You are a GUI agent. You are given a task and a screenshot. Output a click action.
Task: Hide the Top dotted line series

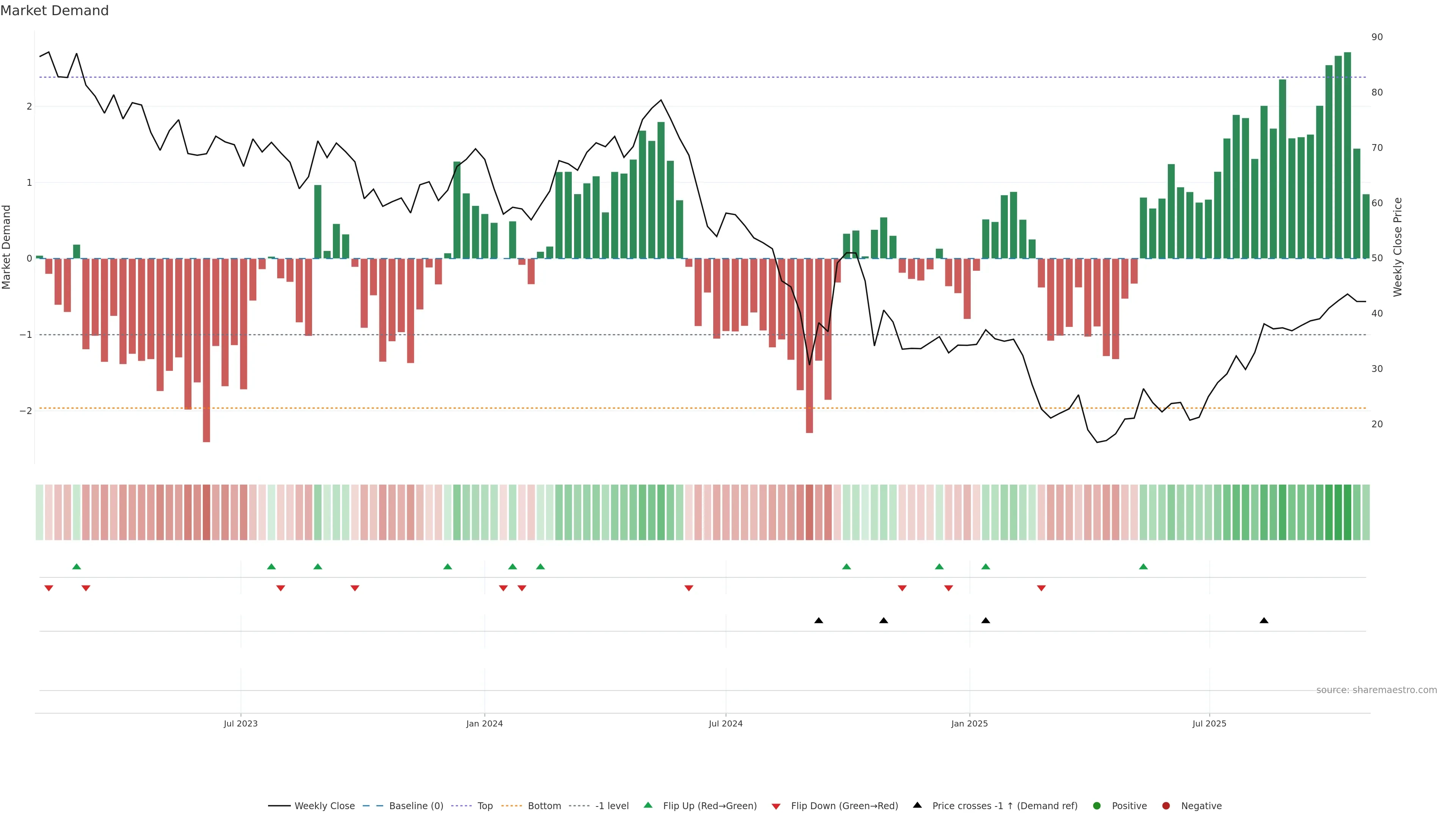coord(485,806)
